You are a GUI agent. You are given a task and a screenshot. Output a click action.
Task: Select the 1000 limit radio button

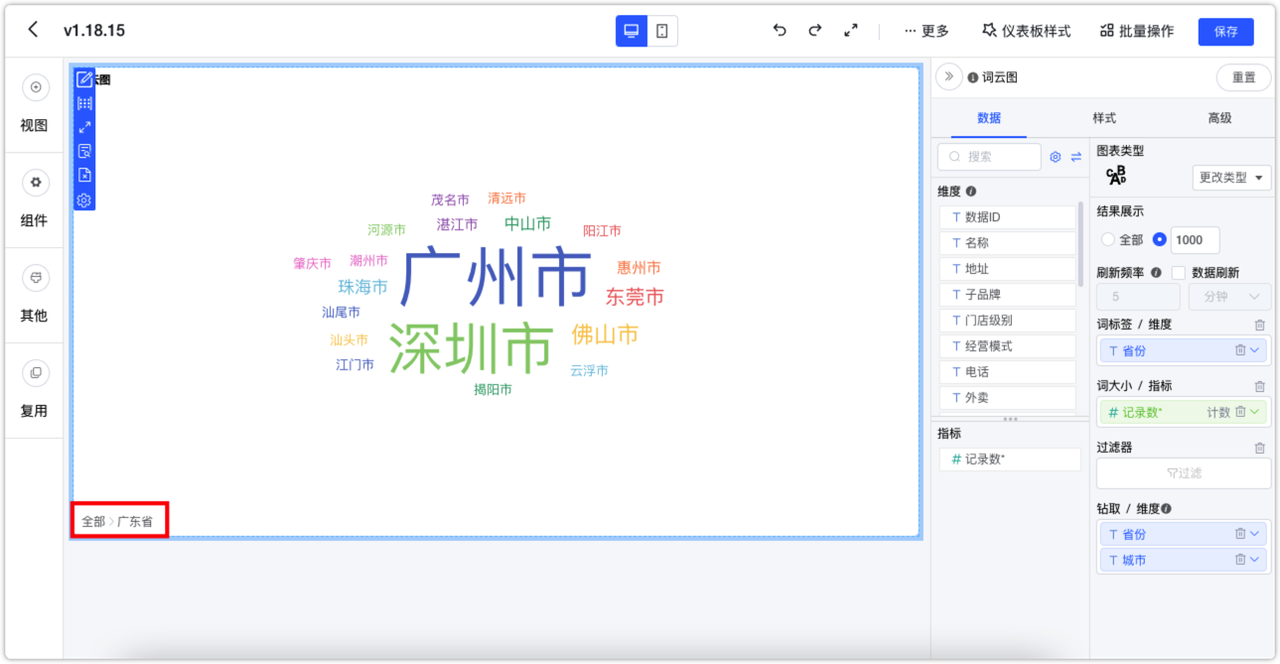(x=1160, y=240)
